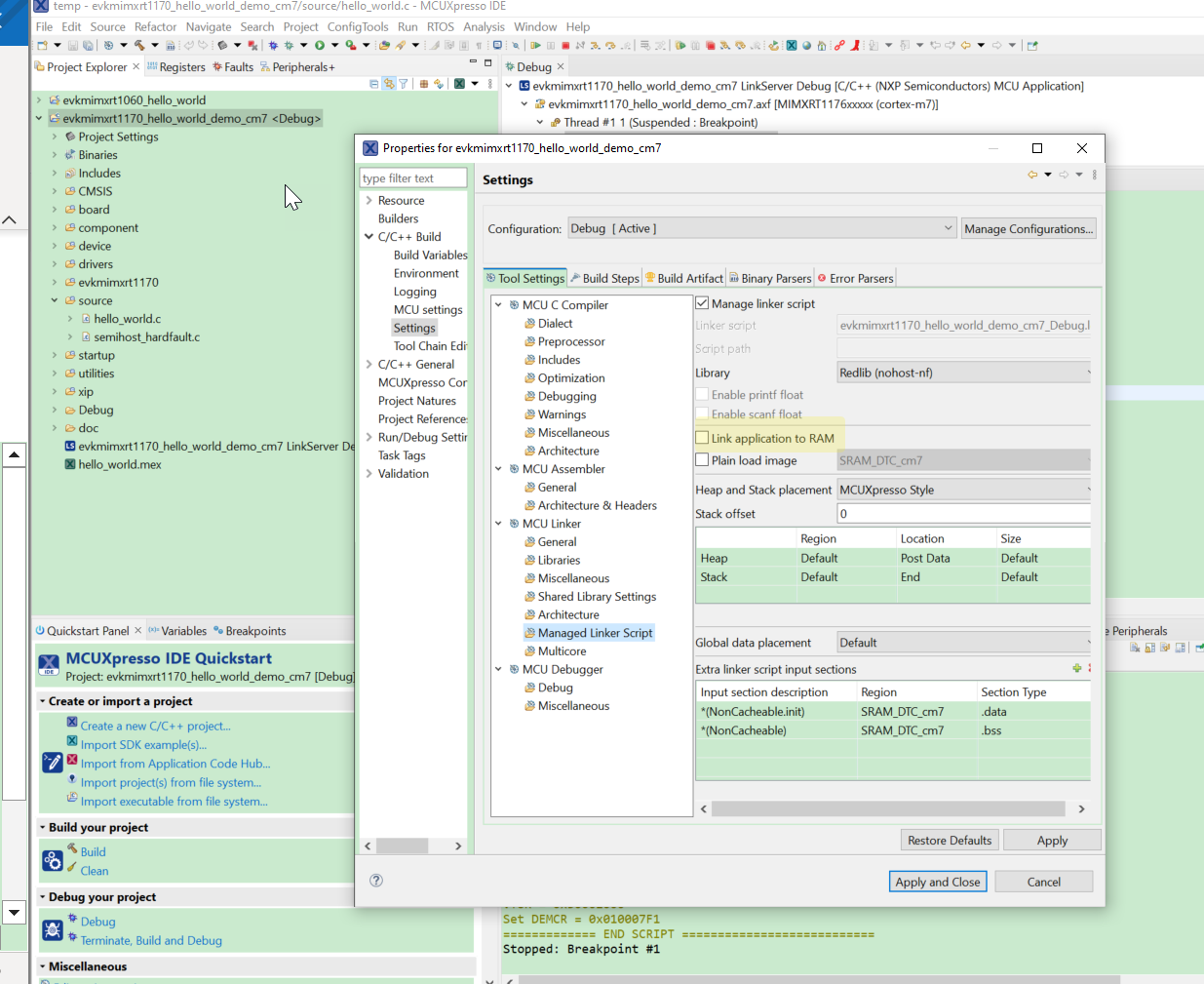The width and height of the screenshot is (1204, 984).
Task: Open the Library Redlib dropdown
Action: 963,373
